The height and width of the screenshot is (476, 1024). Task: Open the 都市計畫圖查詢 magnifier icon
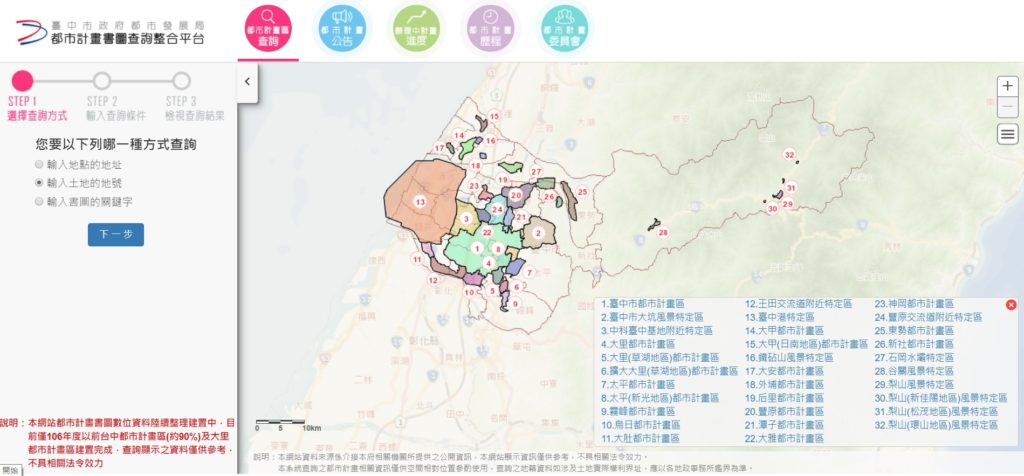268,29
